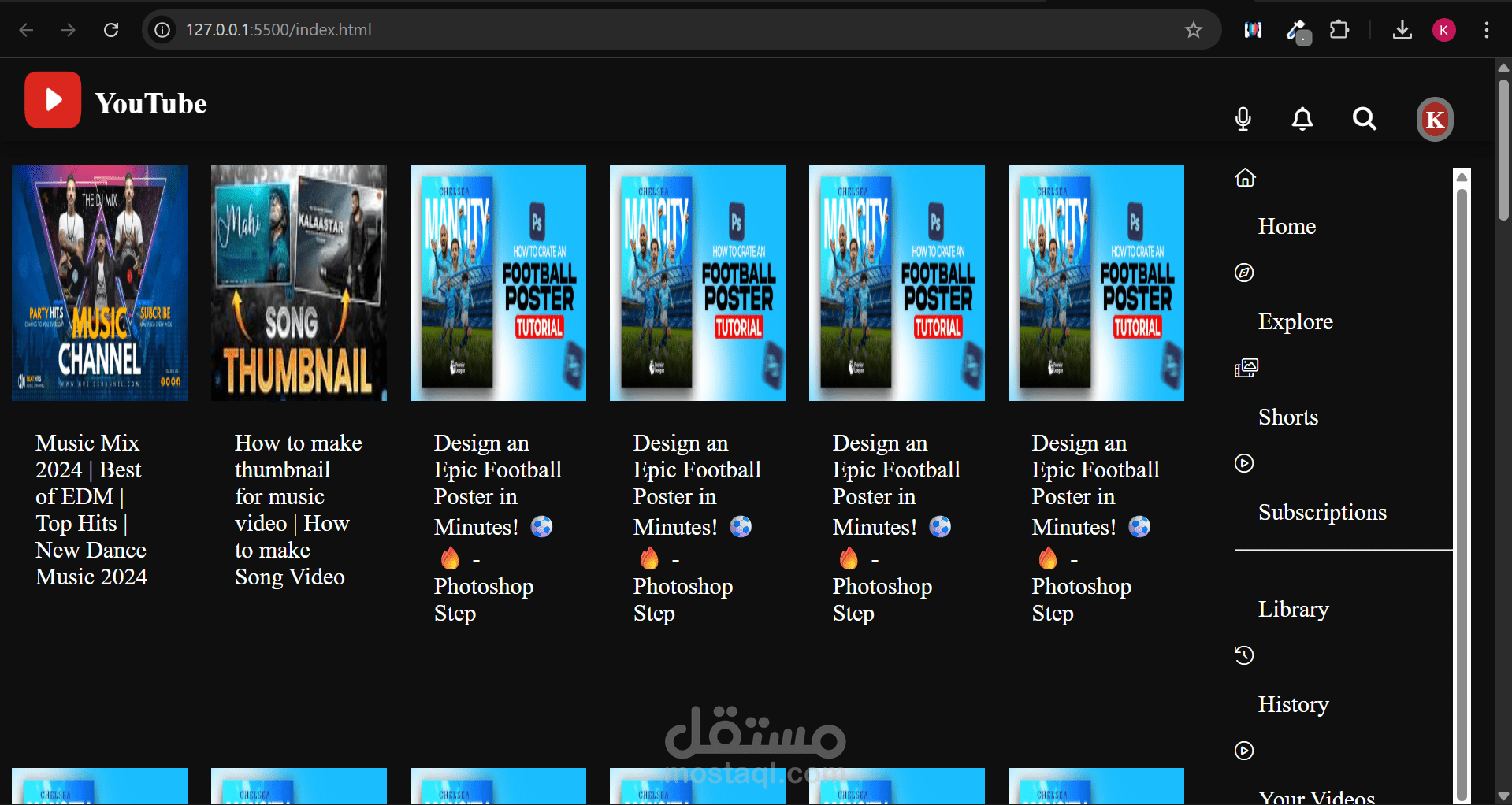1512x805 pixels.
Task: Click the browser forward arrow
Action: click(69, 30)
